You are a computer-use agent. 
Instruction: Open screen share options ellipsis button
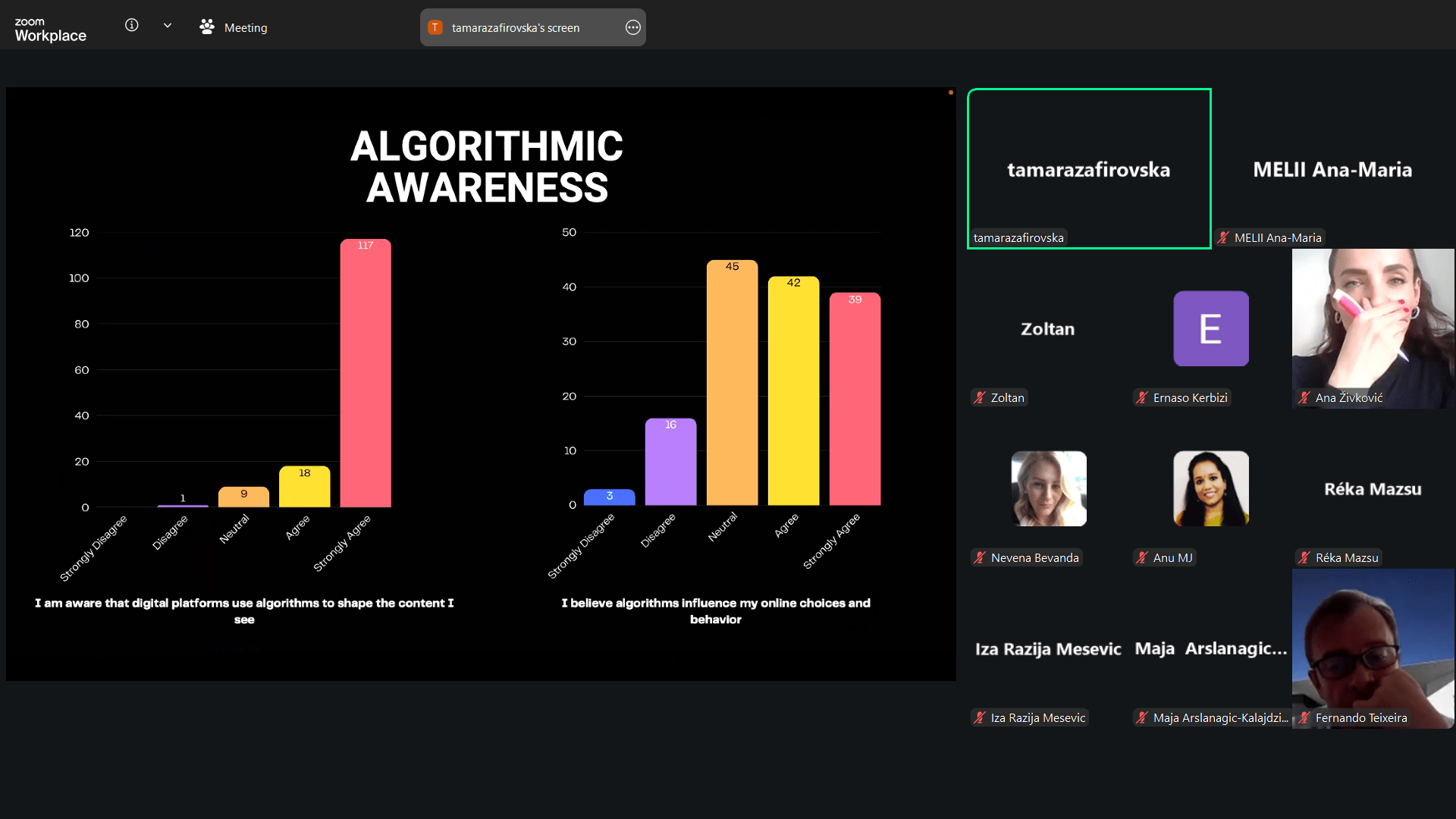pos(633,27)
